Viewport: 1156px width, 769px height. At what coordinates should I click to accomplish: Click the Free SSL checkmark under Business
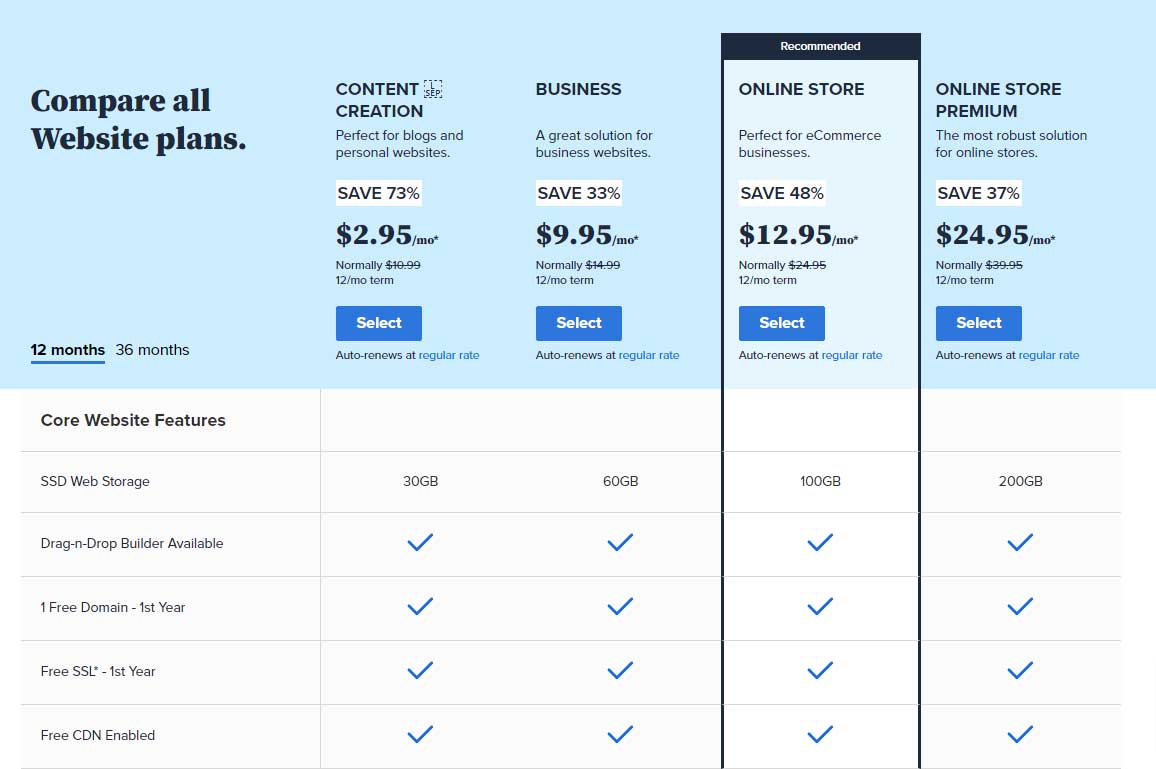pos(620,670)
